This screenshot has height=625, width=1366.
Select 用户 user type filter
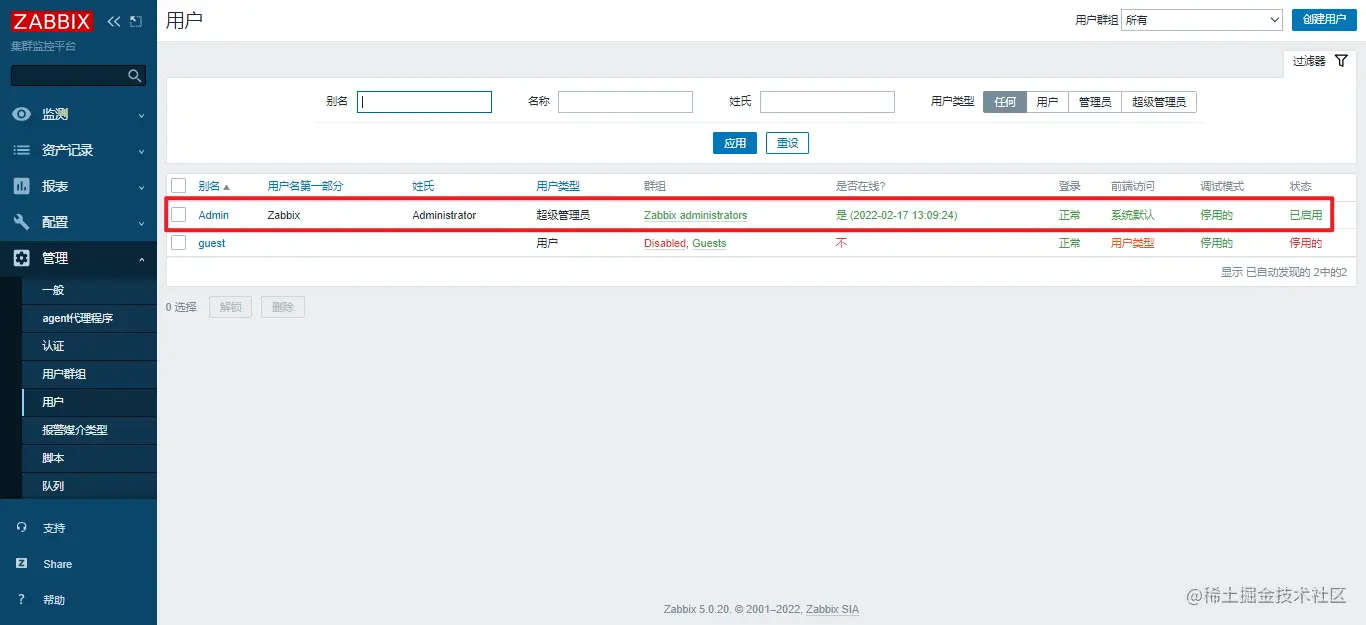click(x=1047, y=102)
